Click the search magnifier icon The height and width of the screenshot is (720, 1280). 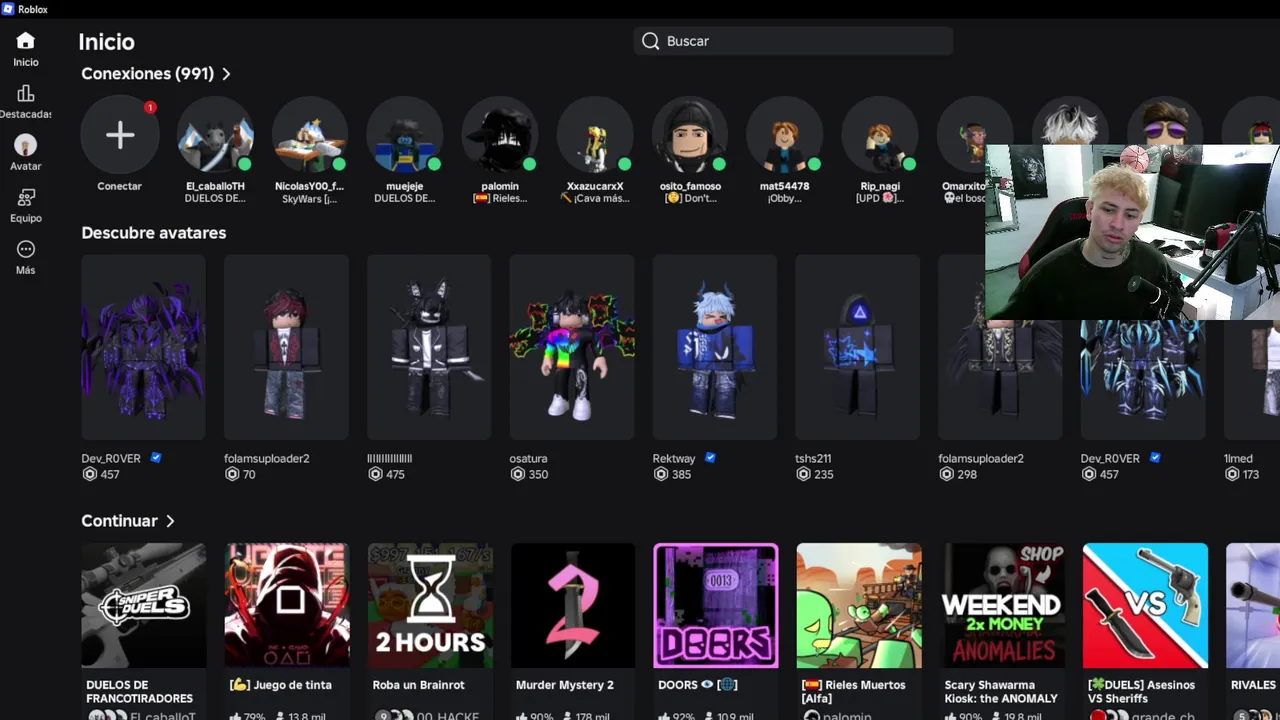tap(651, 41)
